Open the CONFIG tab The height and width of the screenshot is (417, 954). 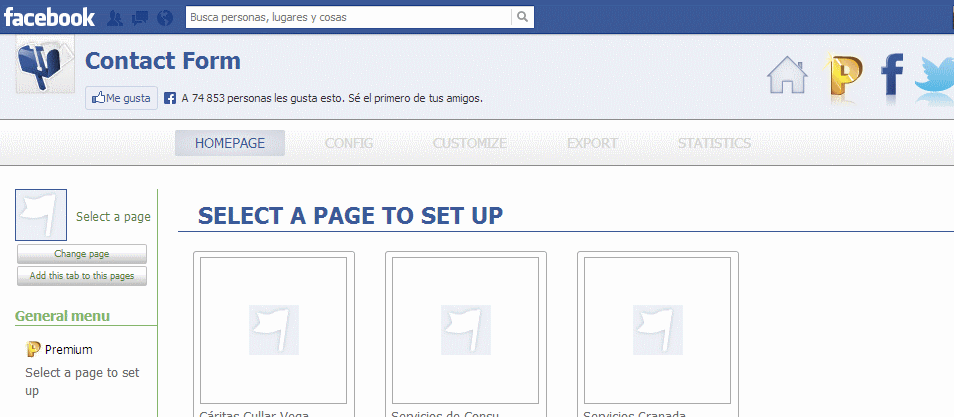coord(349,143)
